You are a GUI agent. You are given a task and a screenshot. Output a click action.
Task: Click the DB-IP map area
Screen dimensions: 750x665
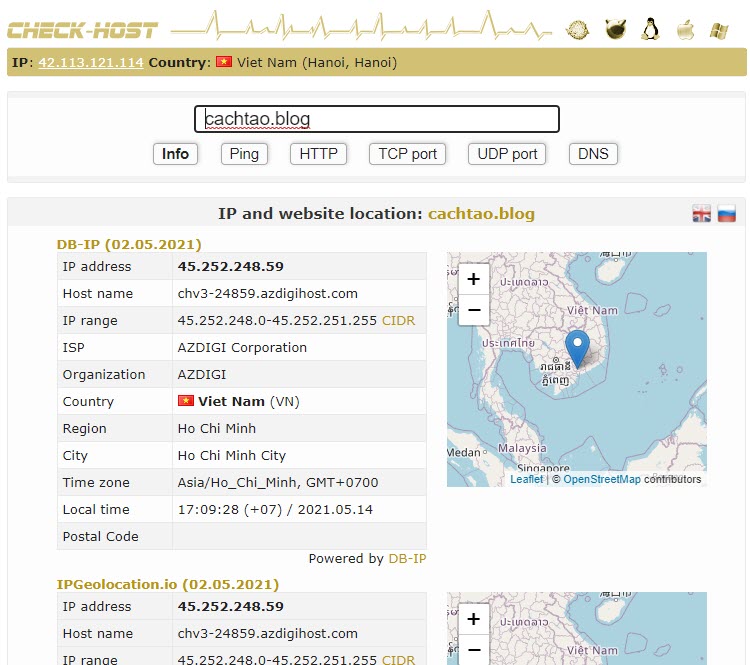pos(577,369)
